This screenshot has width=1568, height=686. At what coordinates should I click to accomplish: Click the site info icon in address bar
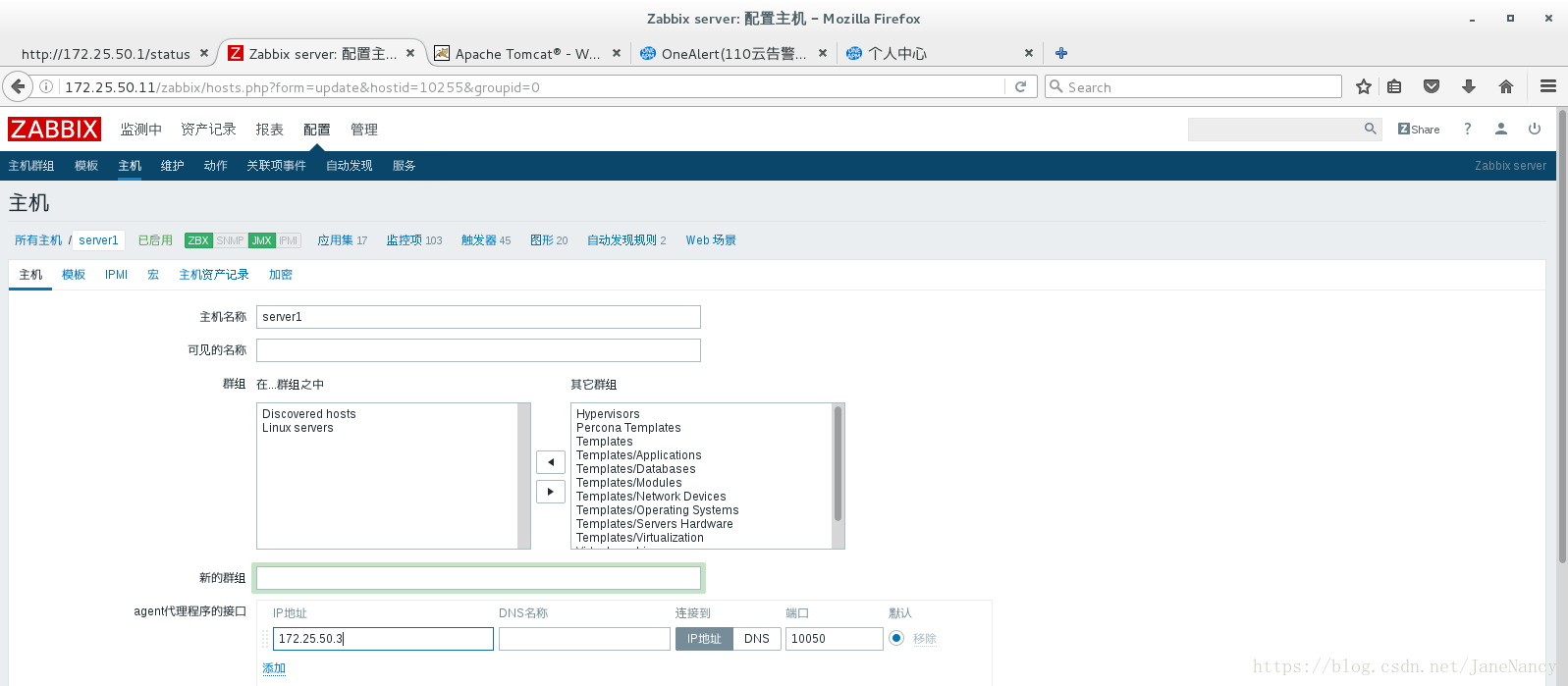pos(46,86)
